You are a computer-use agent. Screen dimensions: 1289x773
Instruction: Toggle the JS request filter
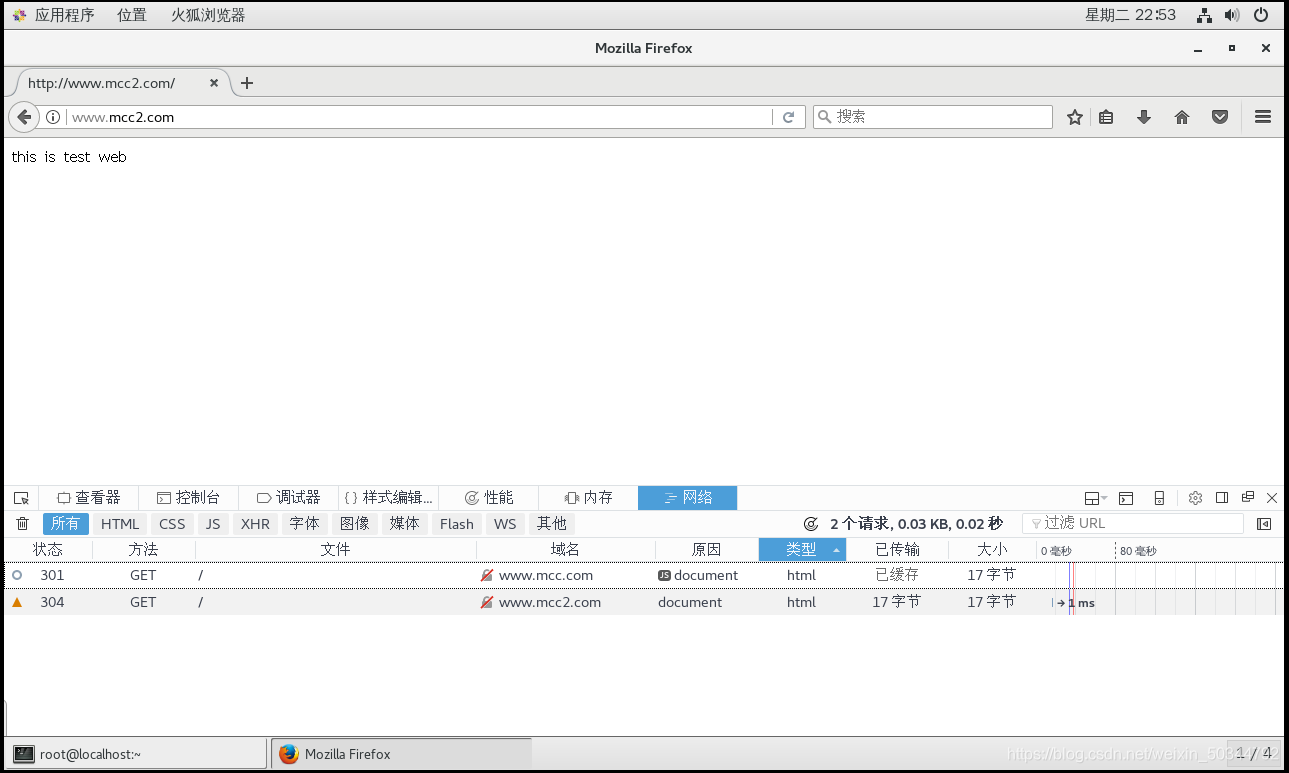pyautogui.click(x=213, y=524)
